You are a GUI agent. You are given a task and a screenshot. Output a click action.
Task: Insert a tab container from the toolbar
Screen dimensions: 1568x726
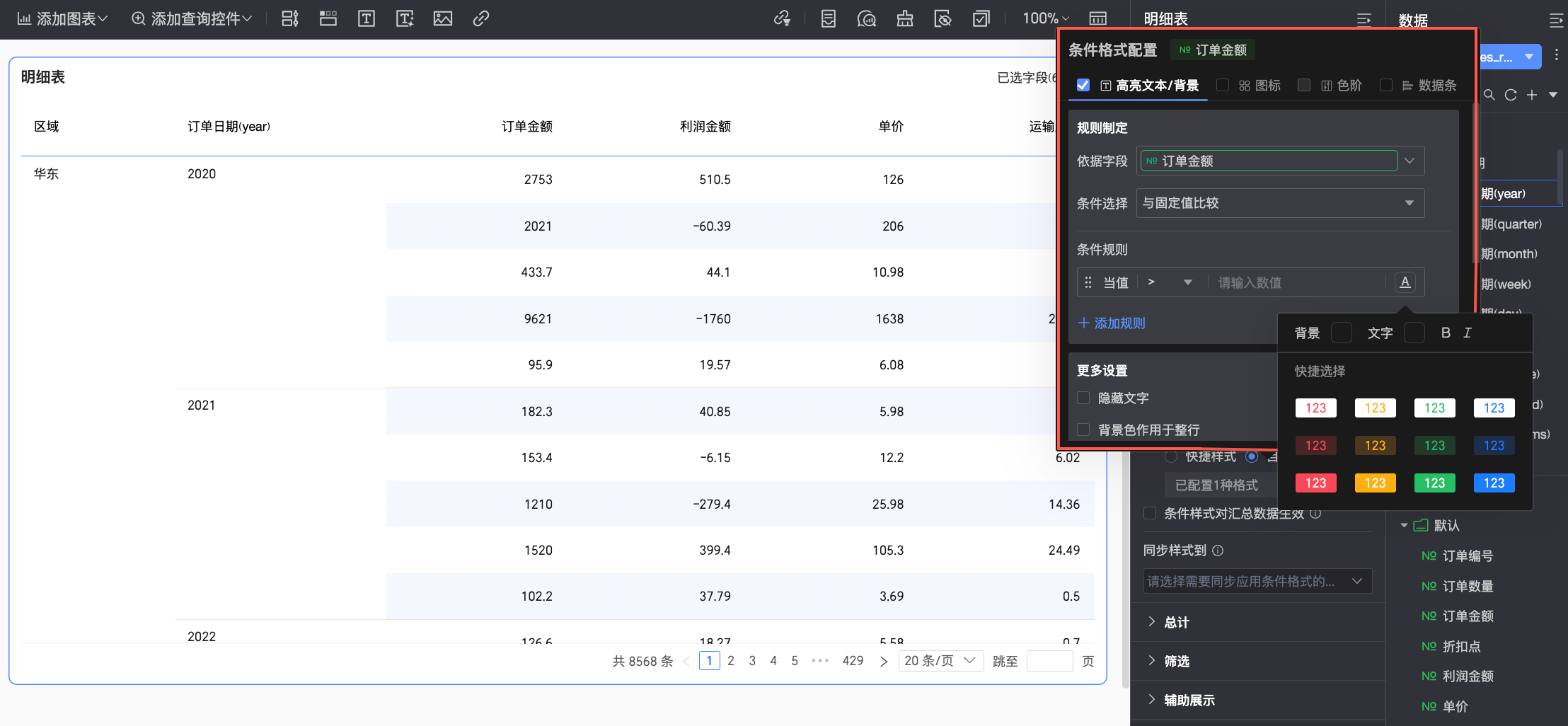(x=328, y=19)
